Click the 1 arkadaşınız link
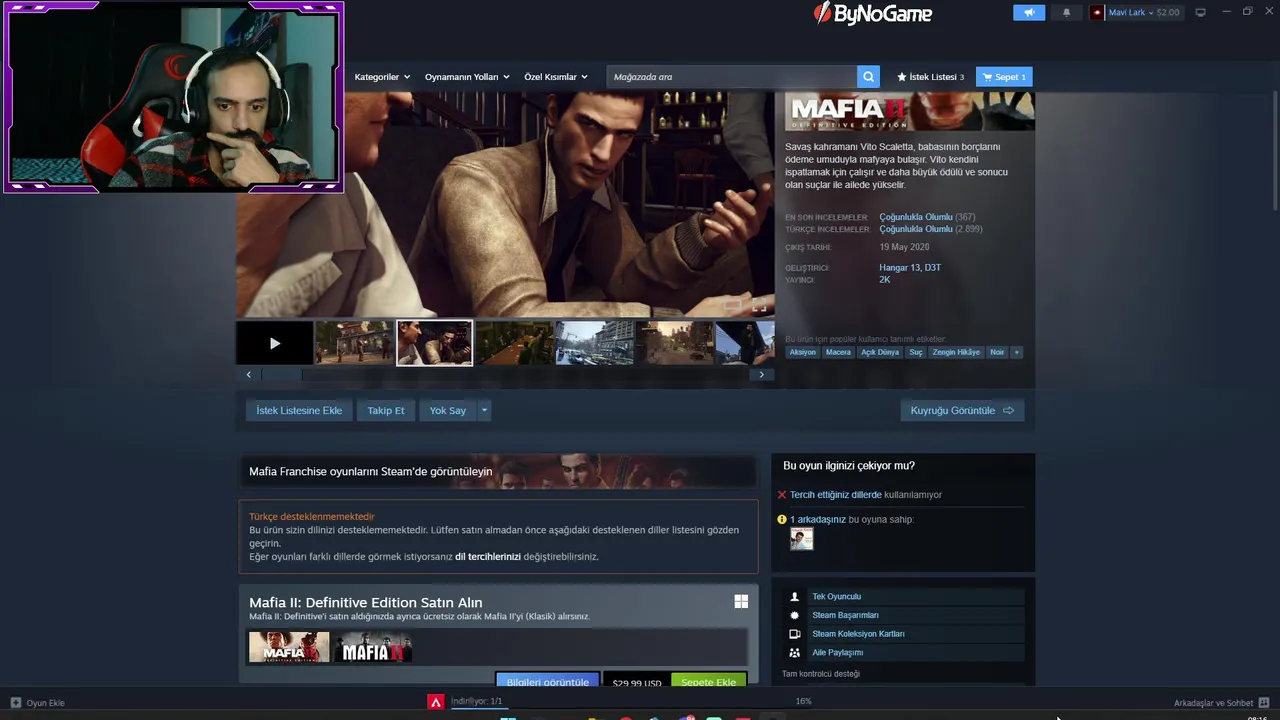 tap(818, 520)
